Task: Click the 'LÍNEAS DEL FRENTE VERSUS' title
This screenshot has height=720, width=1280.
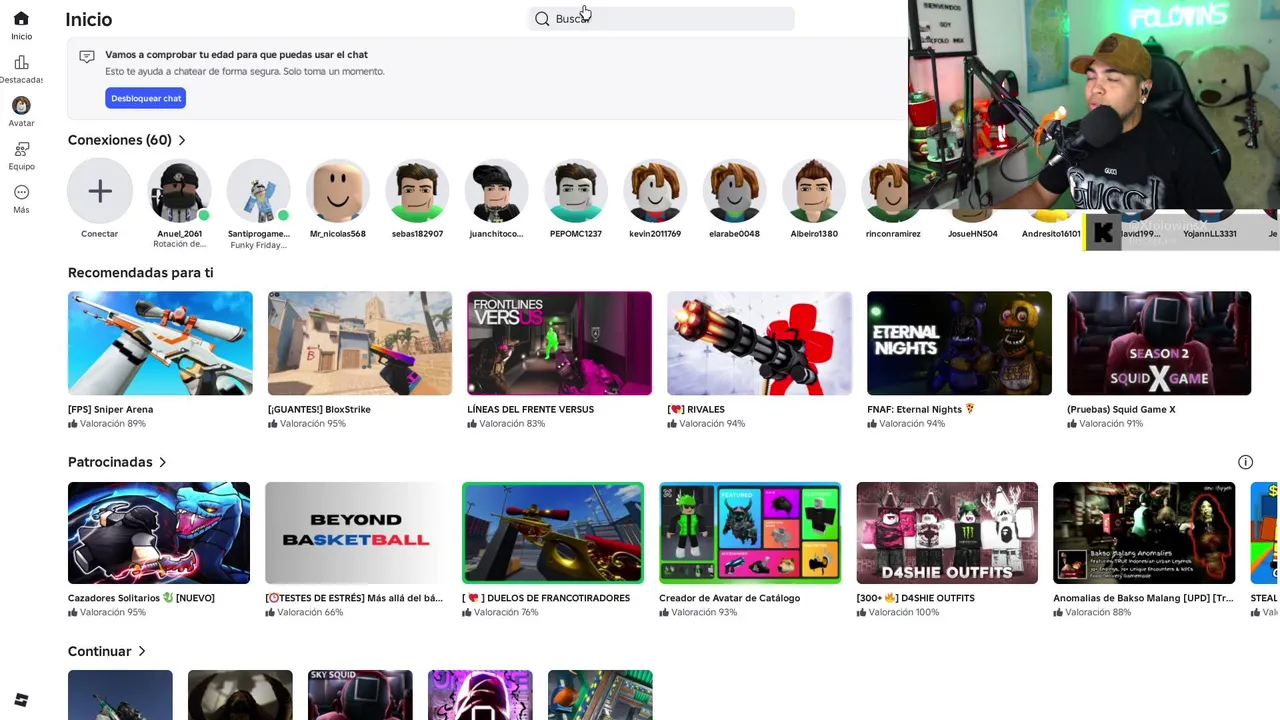Action: coord(530,409)
